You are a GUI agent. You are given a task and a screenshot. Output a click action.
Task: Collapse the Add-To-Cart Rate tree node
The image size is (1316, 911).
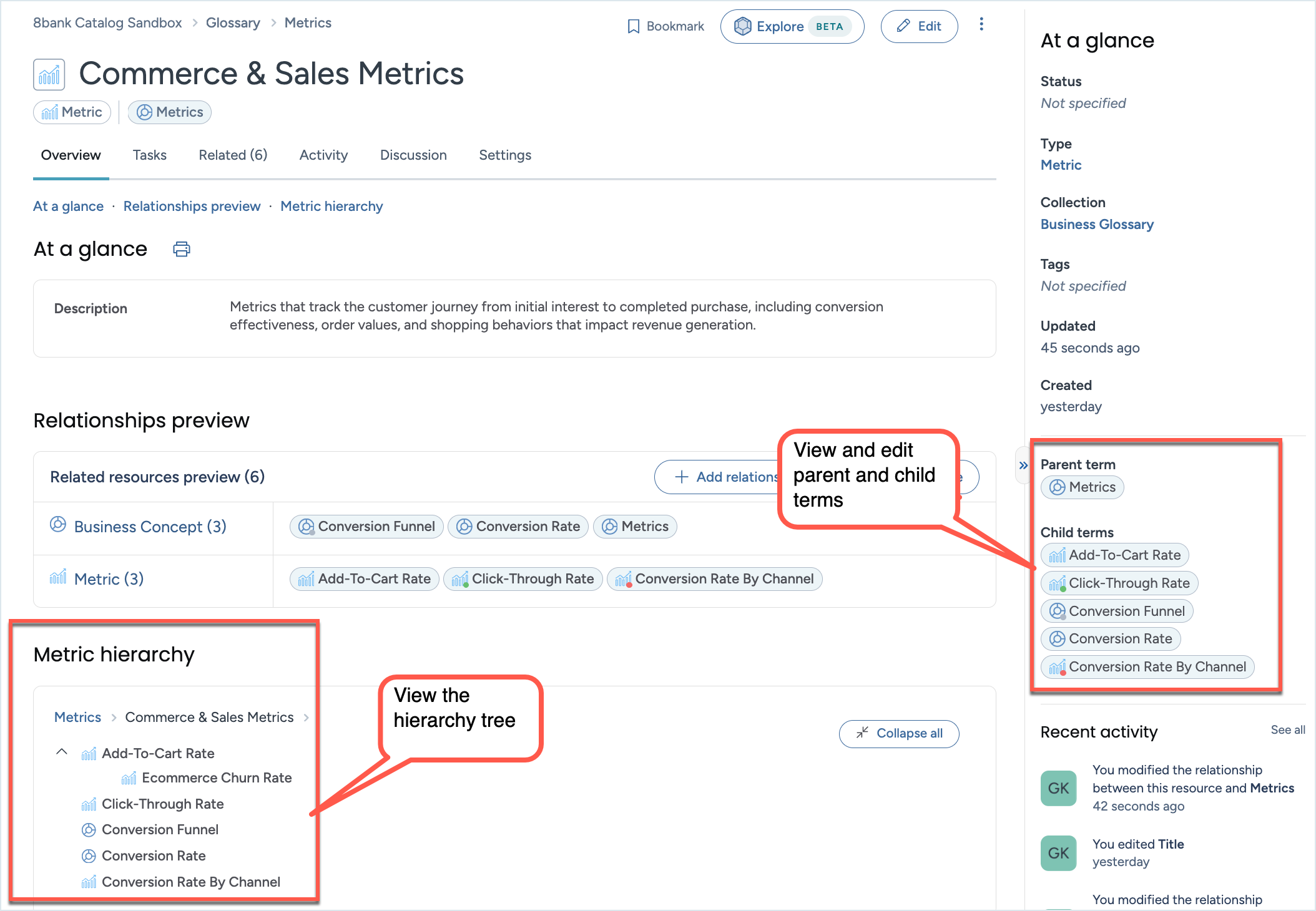(x=62, y=752)
